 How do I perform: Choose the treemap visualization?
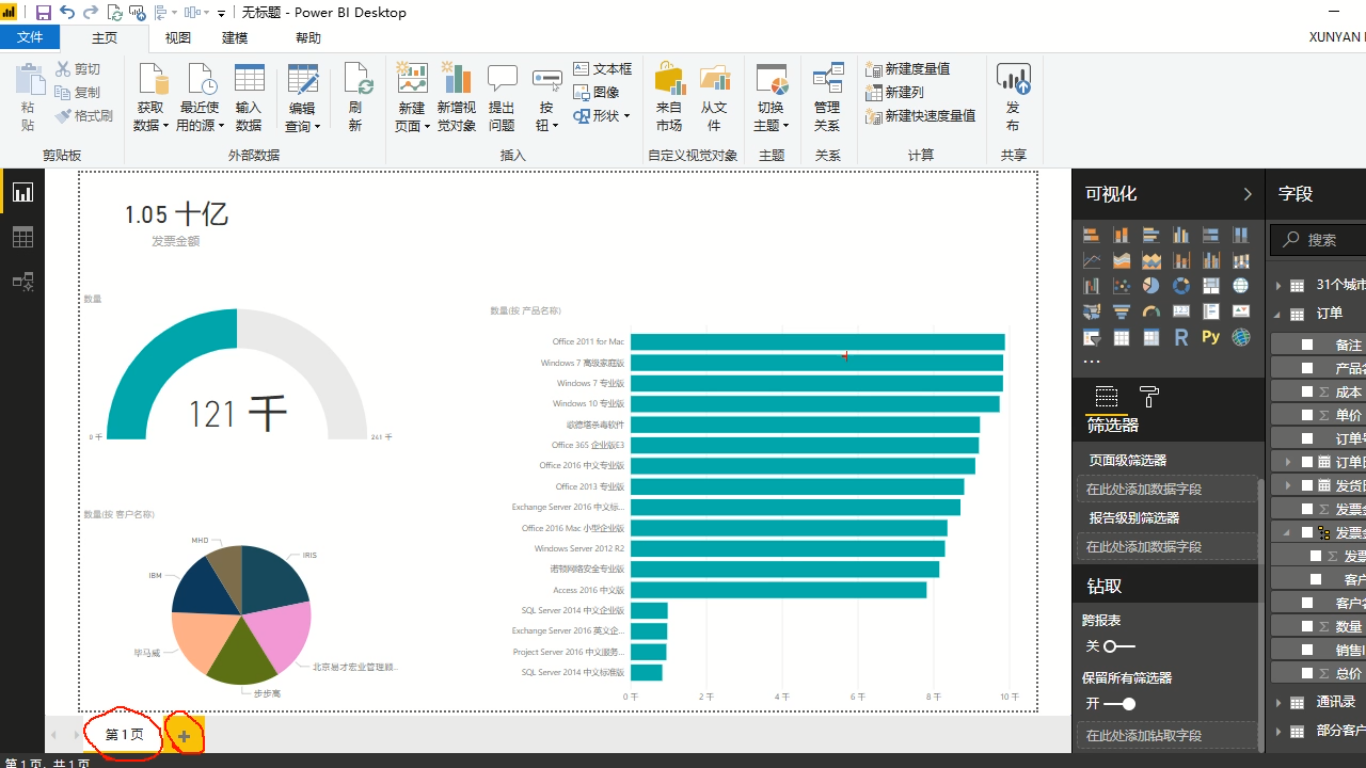[x=1211, y=286]
